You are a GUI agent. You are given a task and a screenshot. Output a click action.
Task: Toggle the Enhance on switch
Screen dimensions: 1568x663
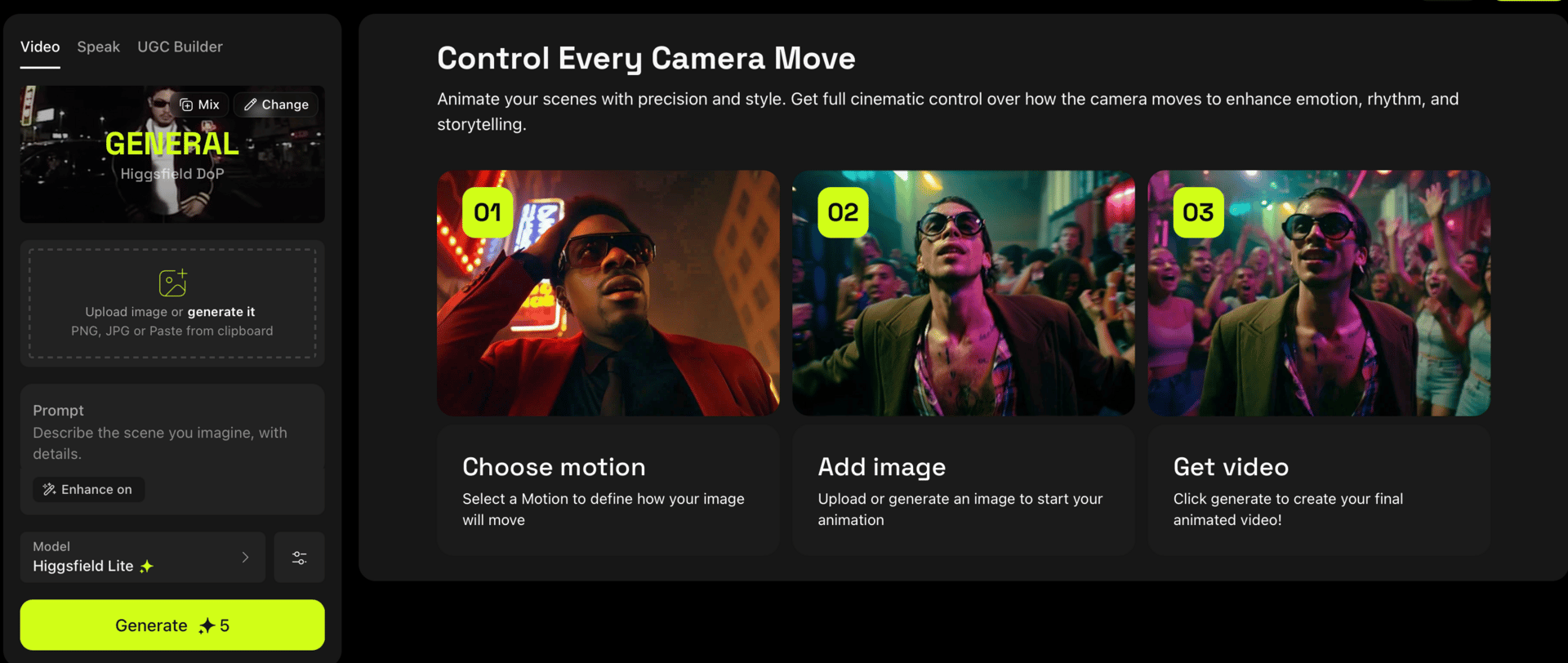tap(88, 489)
